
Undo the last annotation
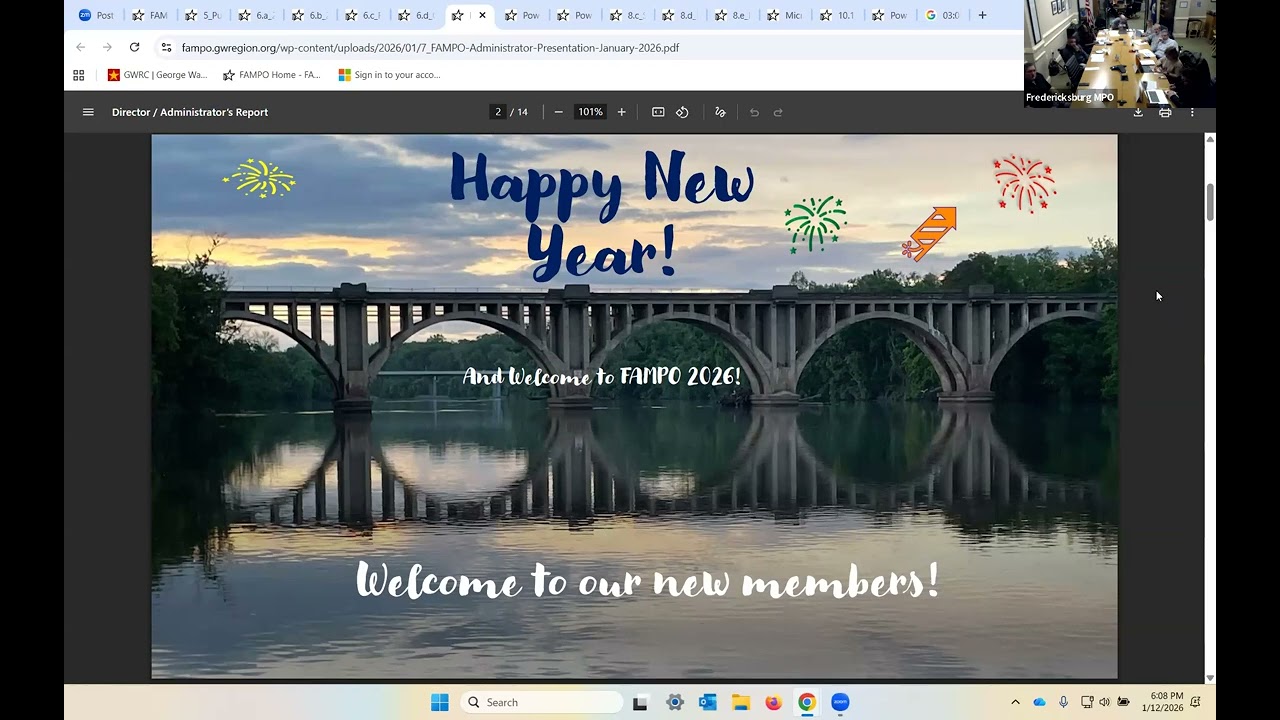(x=754, y=112)
